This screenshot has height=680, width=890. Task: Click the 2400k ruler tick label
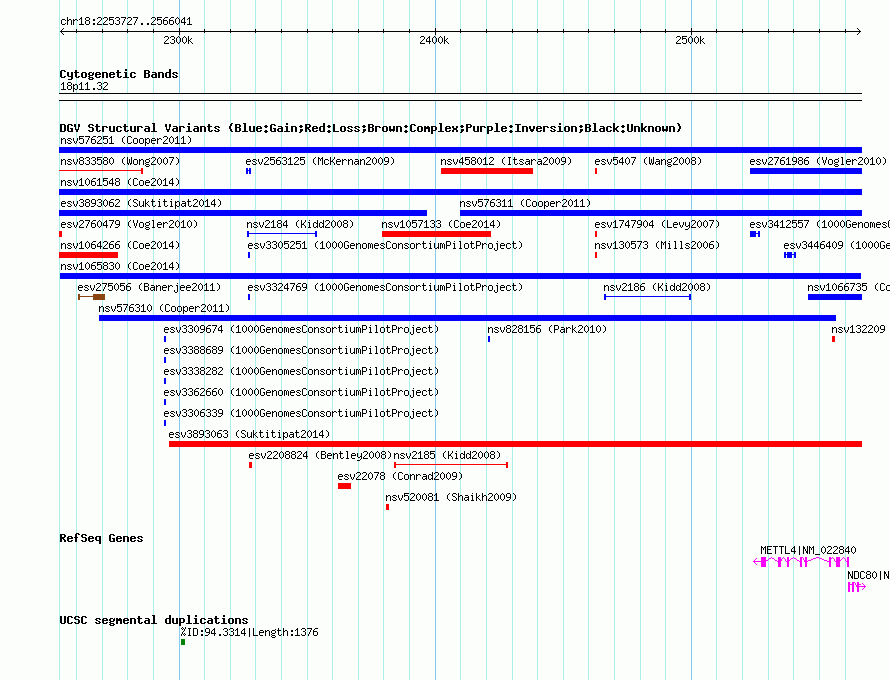[x=434, y=40]
